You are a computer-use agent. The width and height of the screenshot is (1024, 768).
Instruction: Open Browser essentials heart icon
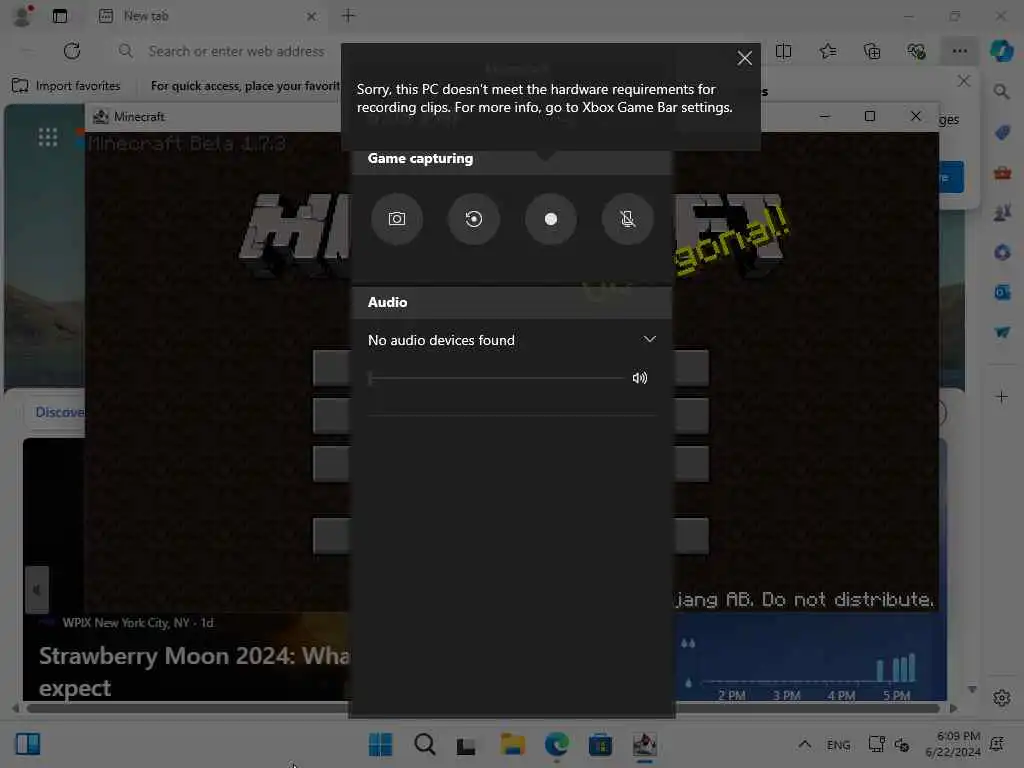tap(916, 51)
